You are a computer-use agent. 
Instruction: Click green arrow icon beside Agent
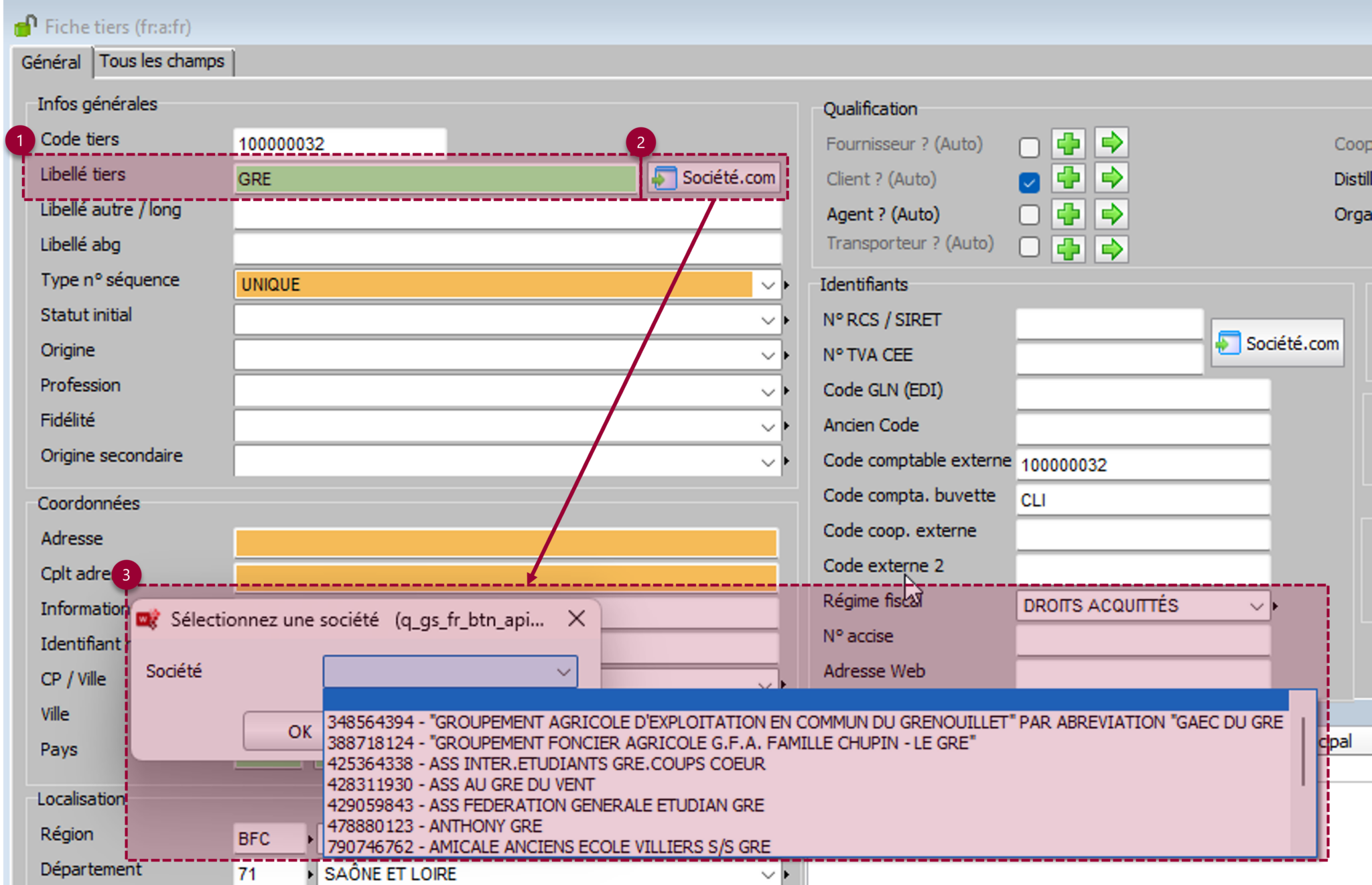[1111, 214]
